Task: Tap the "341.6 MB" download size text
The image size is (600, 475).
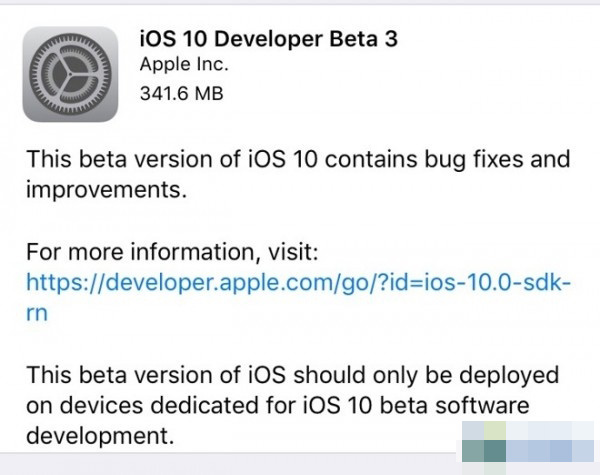Action: [181, 94]
